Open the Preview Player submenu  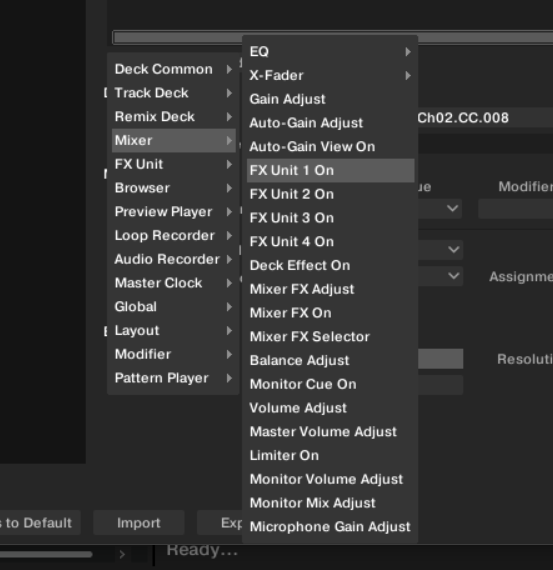(173, 212)
